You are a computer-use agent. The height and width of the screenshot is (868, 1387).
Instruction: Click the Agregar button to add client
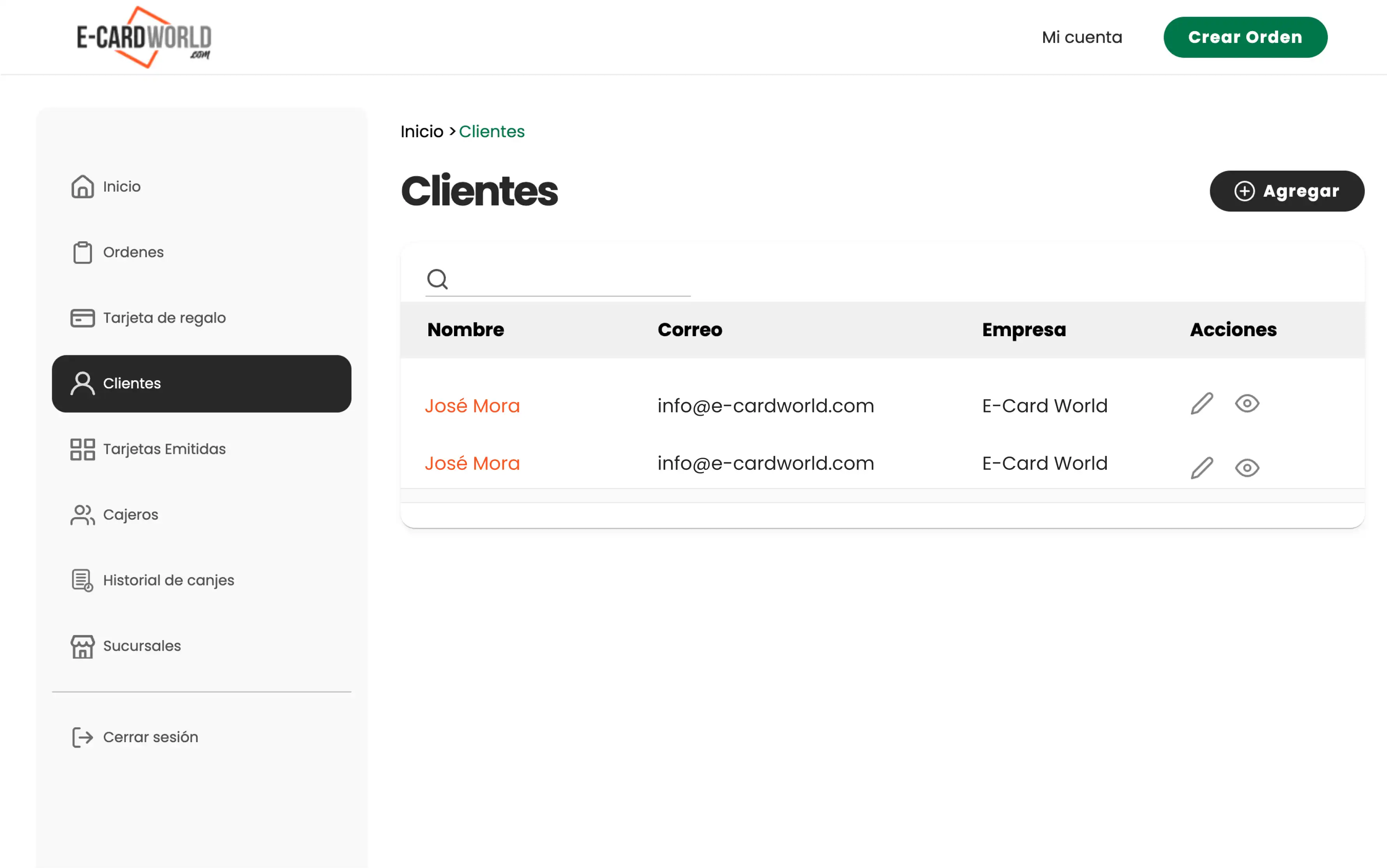click(1287, 191)
